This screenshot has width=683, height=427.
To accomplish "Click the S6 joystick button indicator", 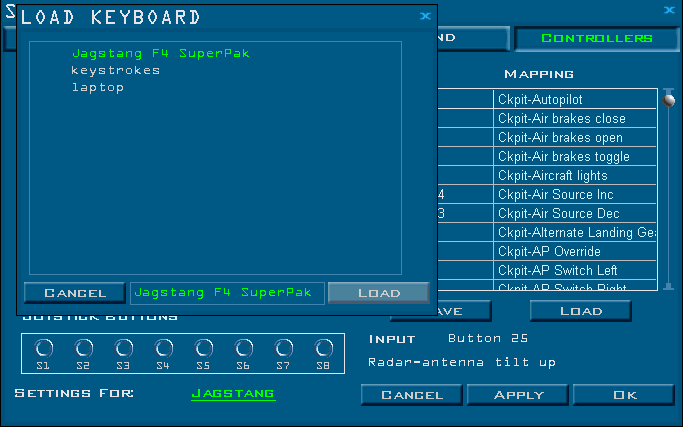I will point(243,348).
